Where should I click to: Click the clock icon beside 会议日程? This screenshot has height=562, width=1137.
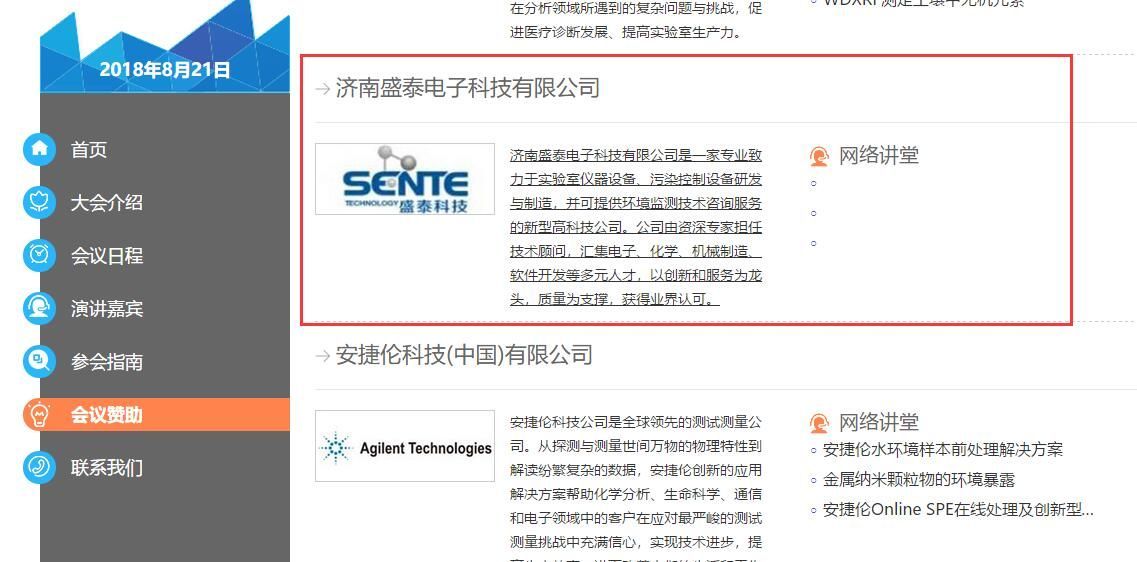39,255
